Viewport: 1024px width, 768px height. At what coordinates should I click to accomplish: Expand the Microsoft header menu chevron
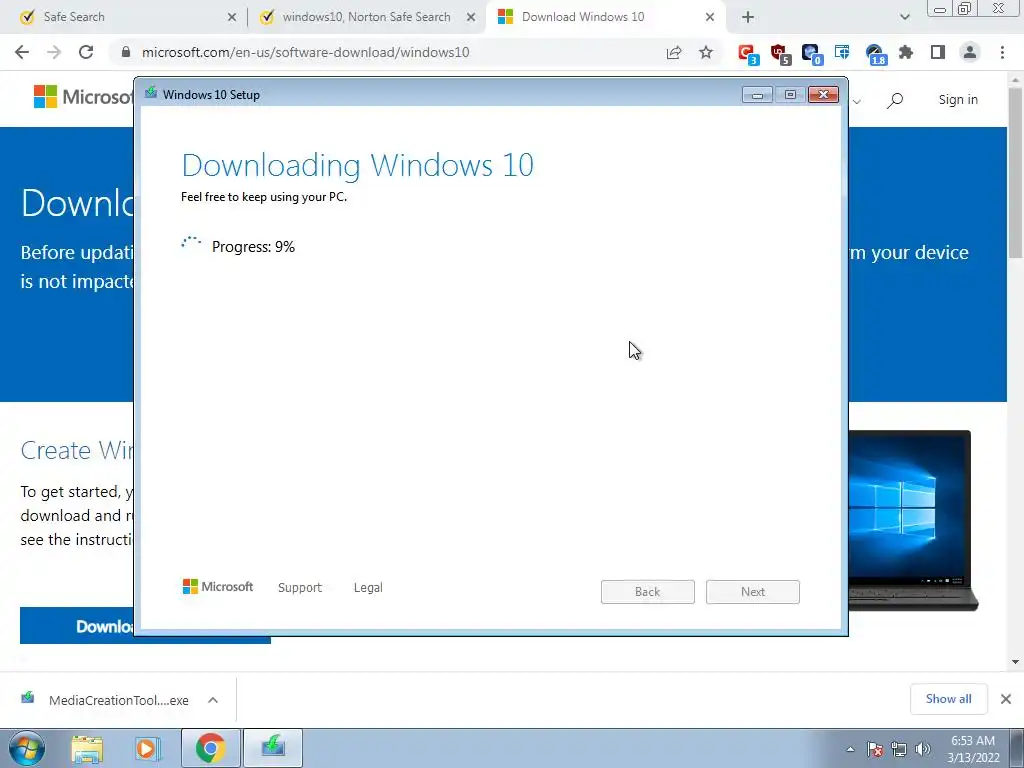[x=857, y=101]
